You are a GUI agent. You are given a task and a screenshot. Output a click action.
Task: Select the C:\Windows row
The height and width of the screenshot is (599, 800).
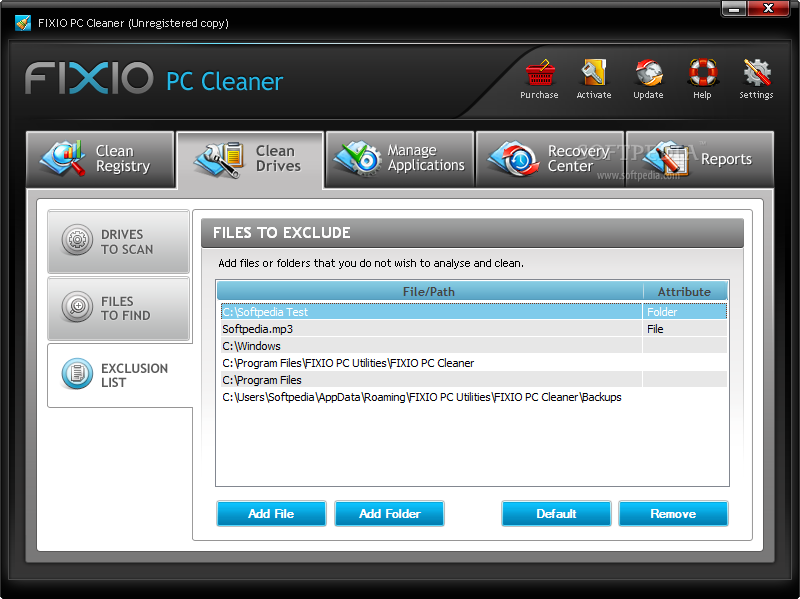coord(474,346)
